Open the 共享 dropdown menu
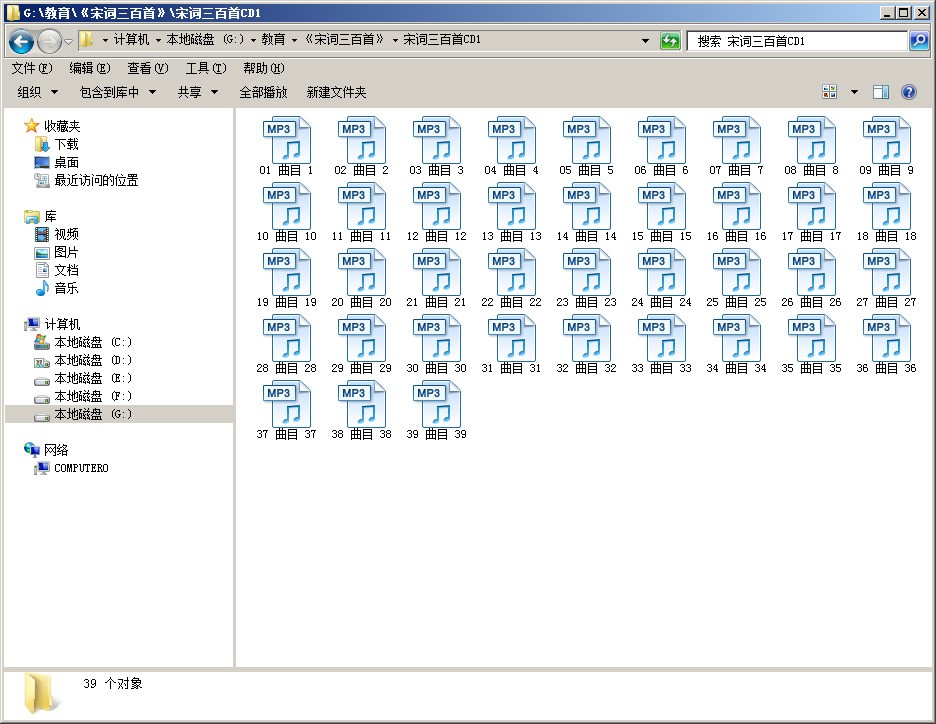The image size is (936, 724). [197, 92]
